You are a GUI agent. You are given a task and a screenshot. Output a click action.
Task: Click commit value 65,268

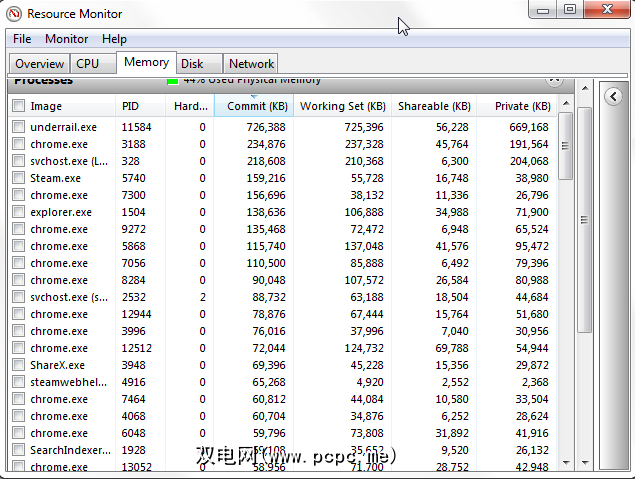[x=269, y=382]
